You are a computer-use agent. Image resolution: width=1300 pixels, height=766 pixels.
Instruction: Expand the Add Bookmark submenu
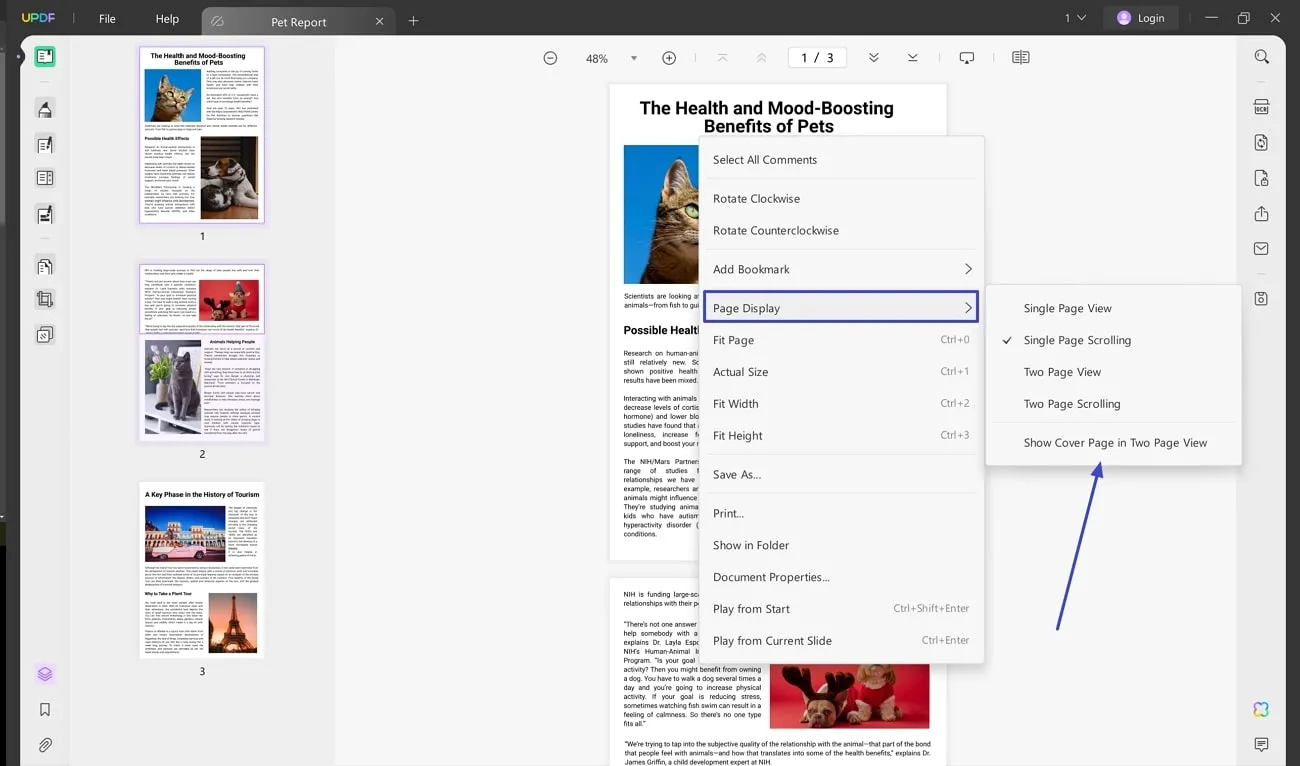(x=840, y=269)
